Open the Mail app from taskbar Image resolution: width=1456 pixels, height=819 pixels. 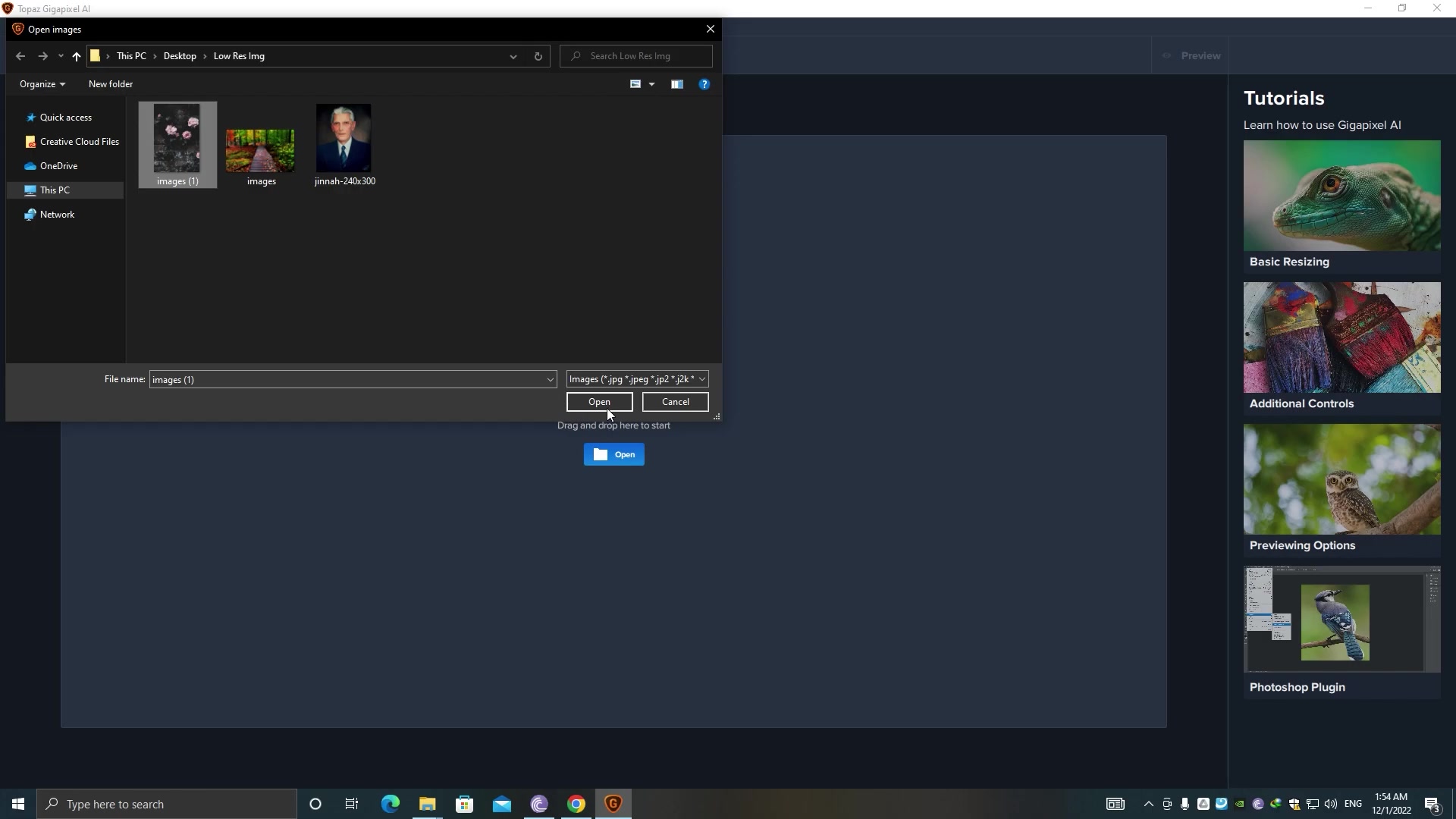tap(501, 804)
